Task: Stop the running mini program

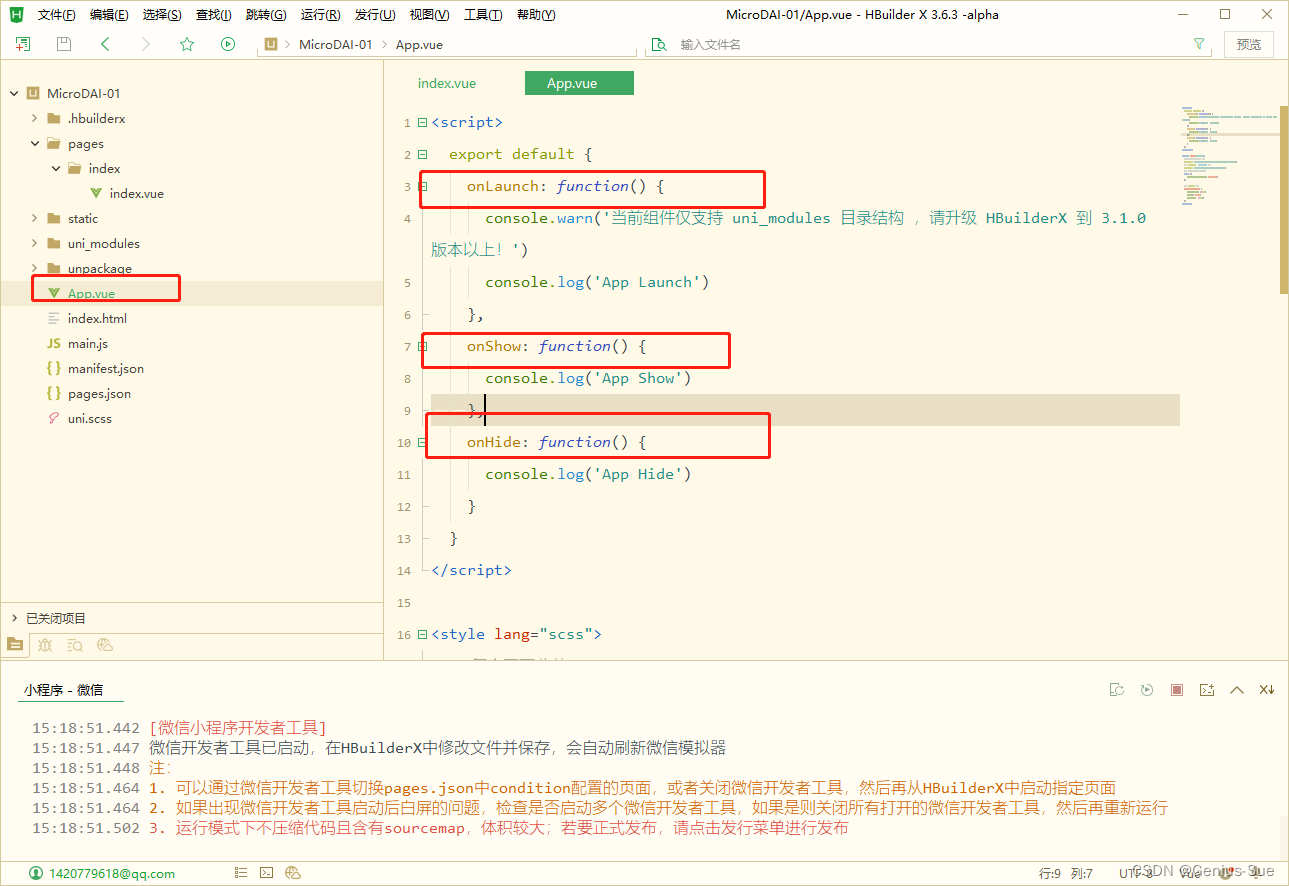Action: click(x=1177, y=690)
